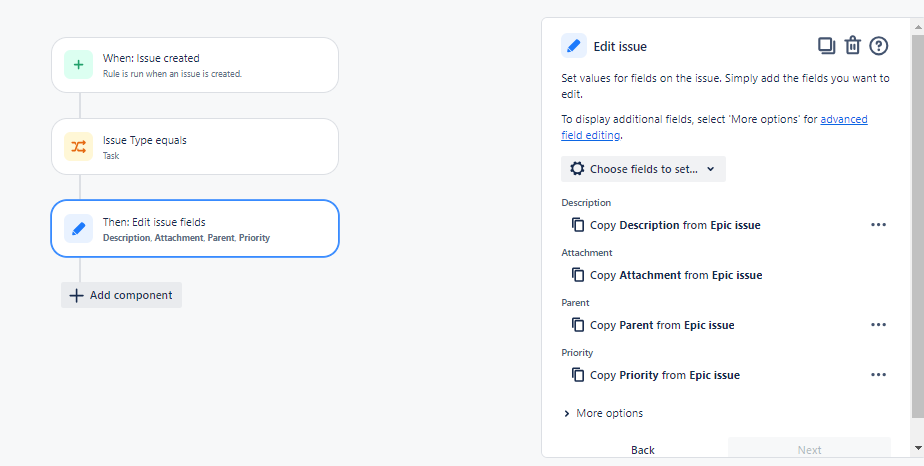Screen dimensions: 924x466
Task: Click the green plus trigger icon
Action: (x=78, y=65)
